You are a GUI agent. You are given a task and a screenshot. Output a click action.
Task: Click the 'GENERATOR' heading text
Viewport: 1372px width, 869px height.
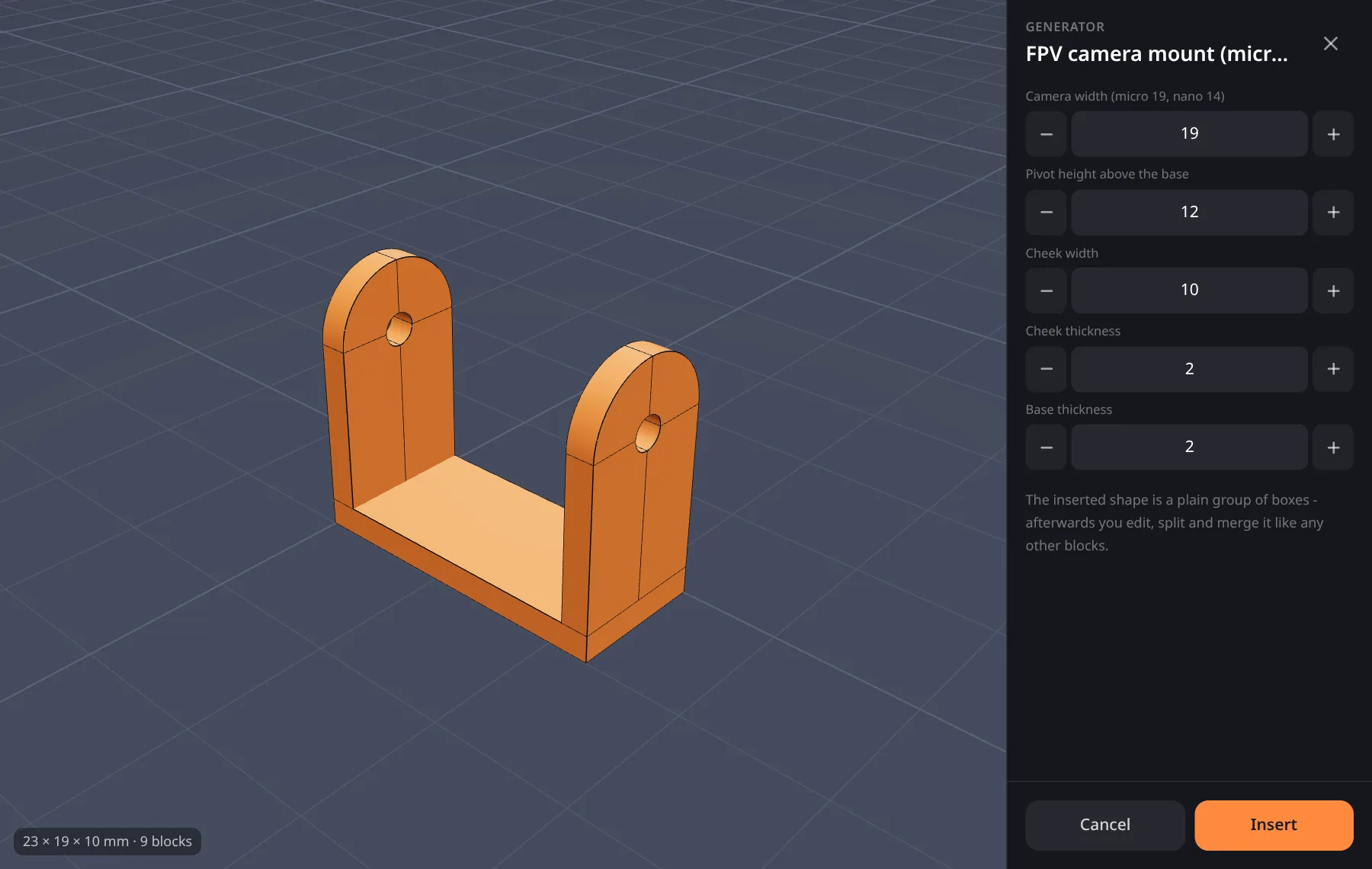pos(1065,27)
